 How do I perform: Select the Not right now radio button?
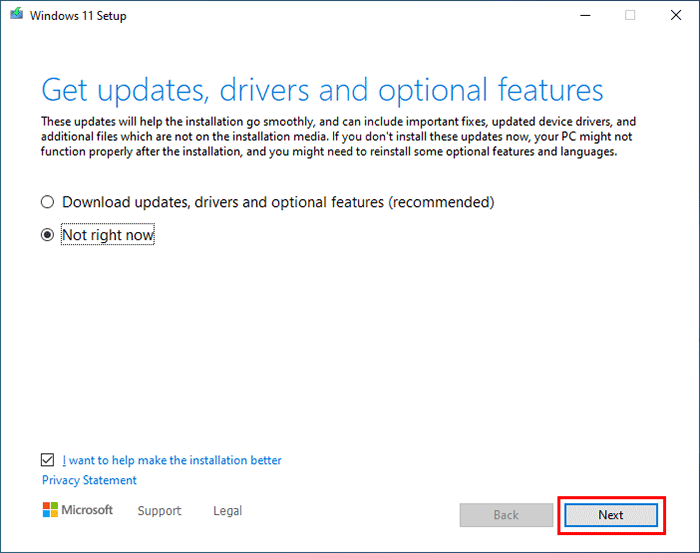tap(47, 235)
